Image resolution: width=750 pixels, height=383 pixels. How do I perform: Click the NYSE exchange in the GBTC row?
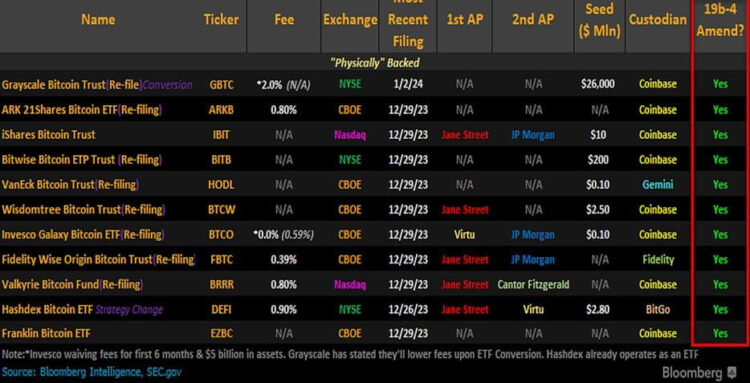tap(350, 85)
